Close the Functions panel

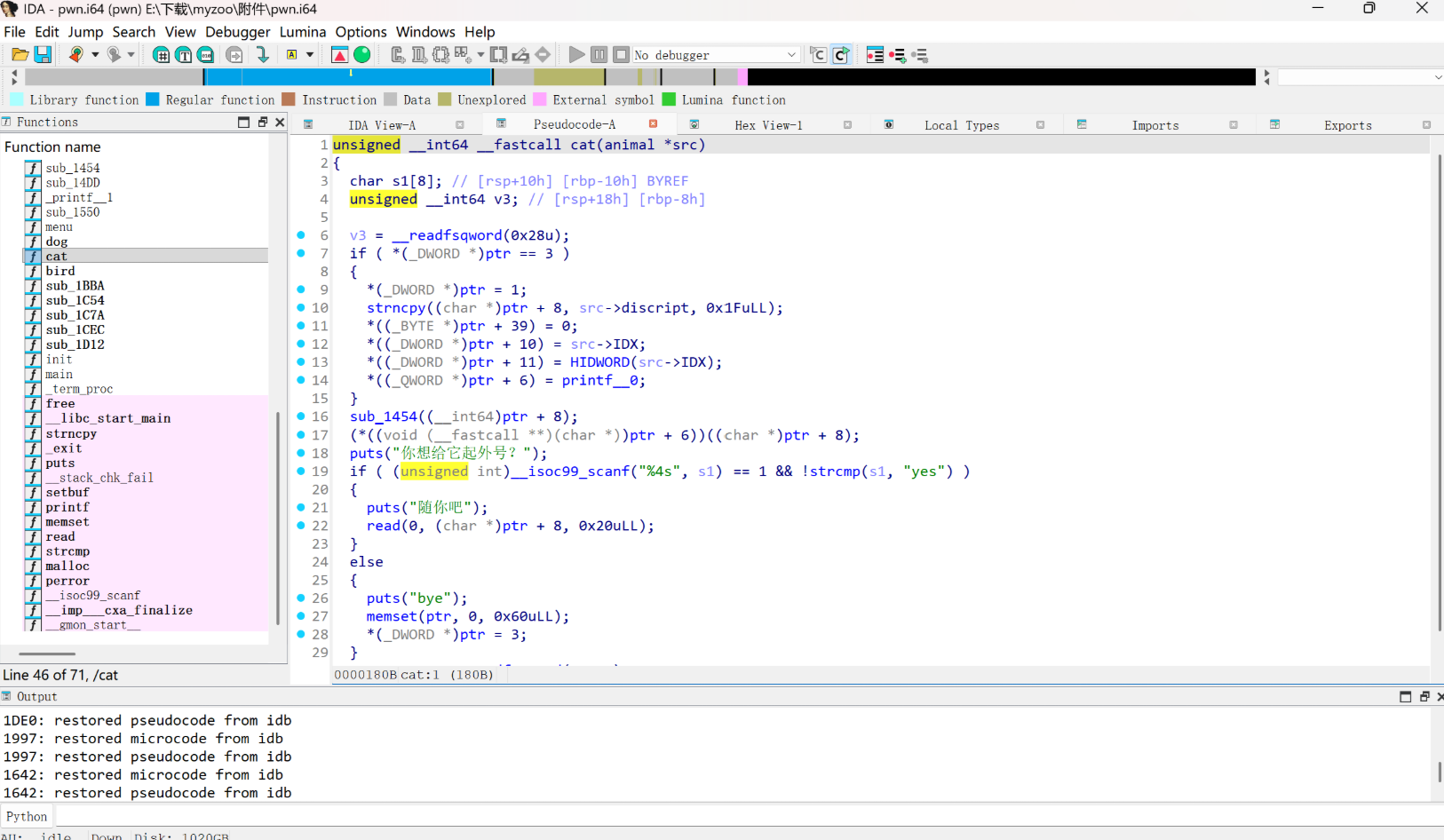(280, 123)
